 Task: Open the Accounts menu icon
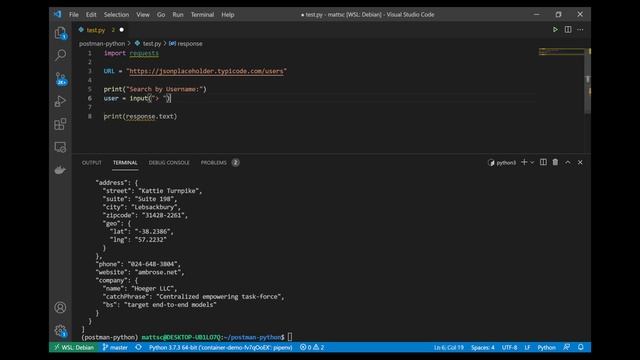(x=60, y=307)
